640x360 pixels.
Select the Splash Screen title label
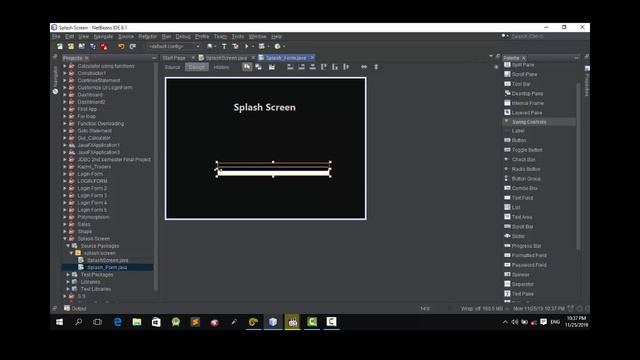coord(264,107)
